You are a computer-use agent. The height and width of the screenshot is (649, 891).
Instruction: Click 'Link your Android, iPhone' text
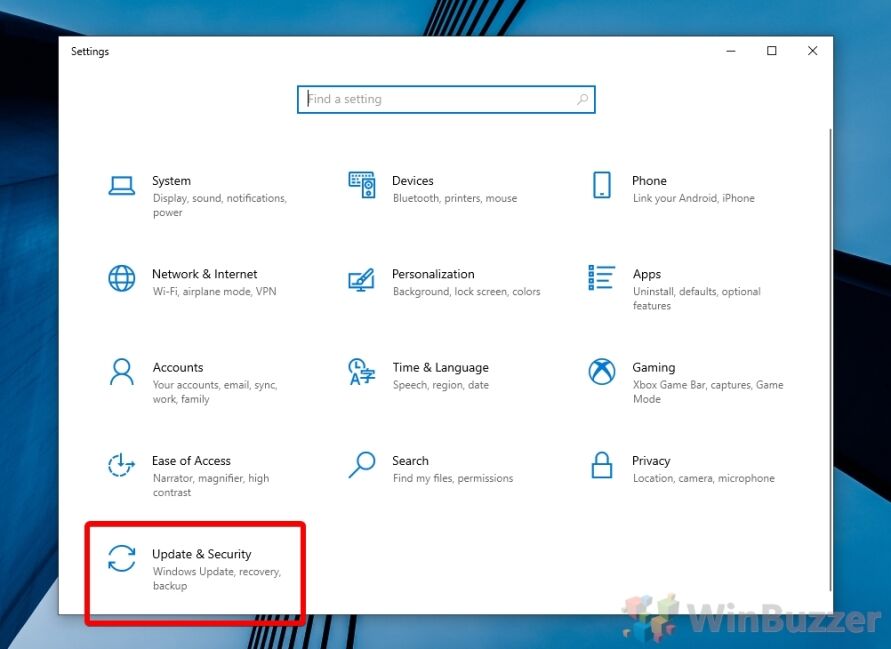(693, 198)
